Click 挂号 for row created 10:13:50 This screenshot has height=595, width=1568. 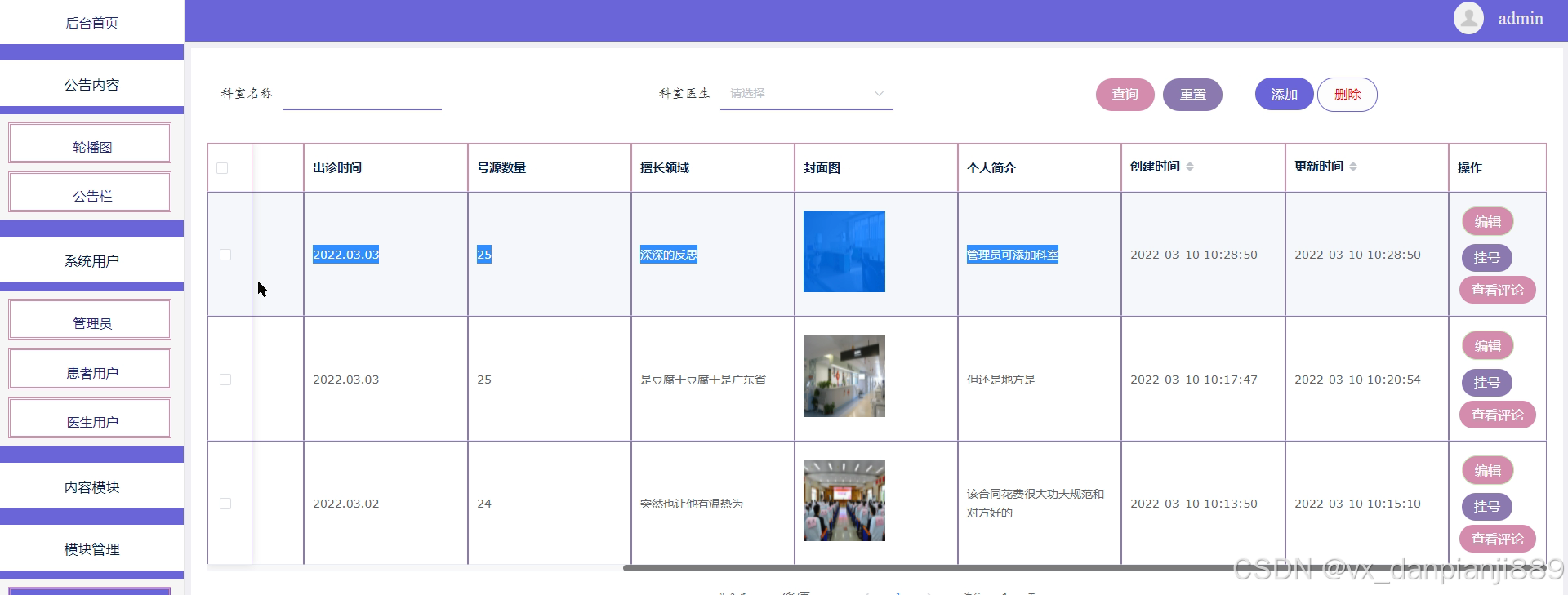coord(1486,507)
